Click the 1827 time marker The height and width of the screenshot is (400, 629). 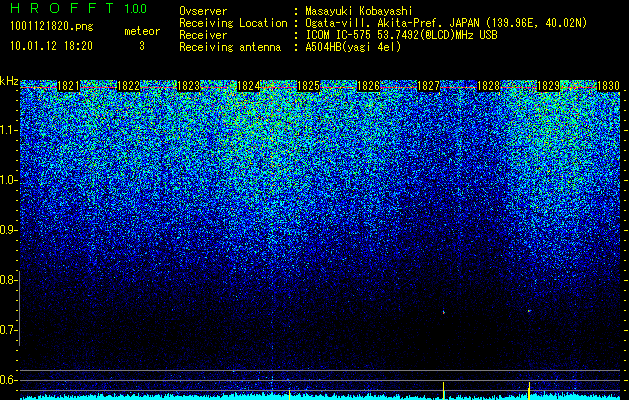tap(428, 86)
